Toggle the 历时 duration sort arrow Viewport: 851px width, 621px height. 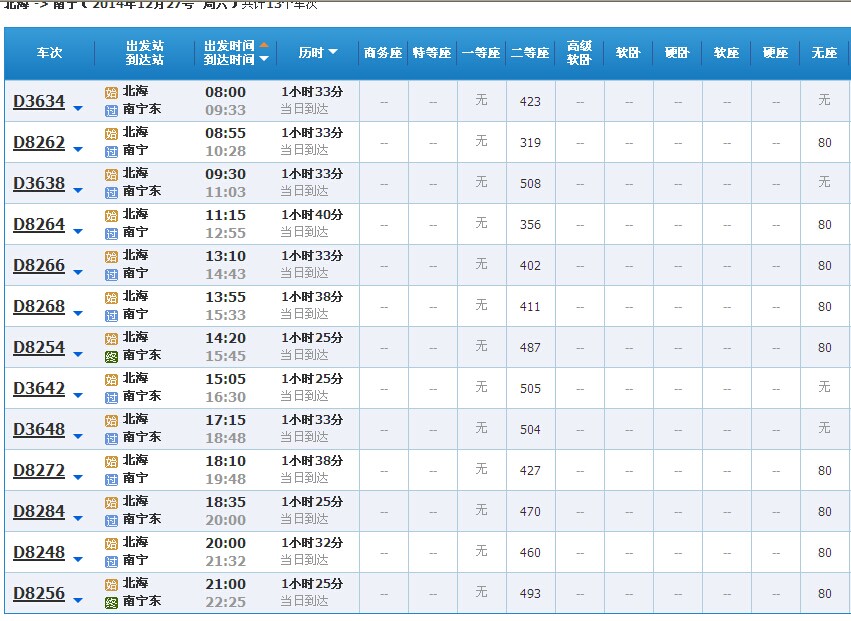332,53
